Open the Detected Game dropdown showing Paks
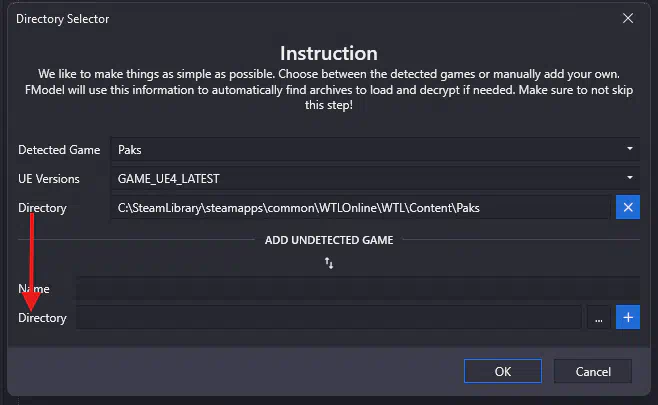The image size is (658, 405). (375, 150)
